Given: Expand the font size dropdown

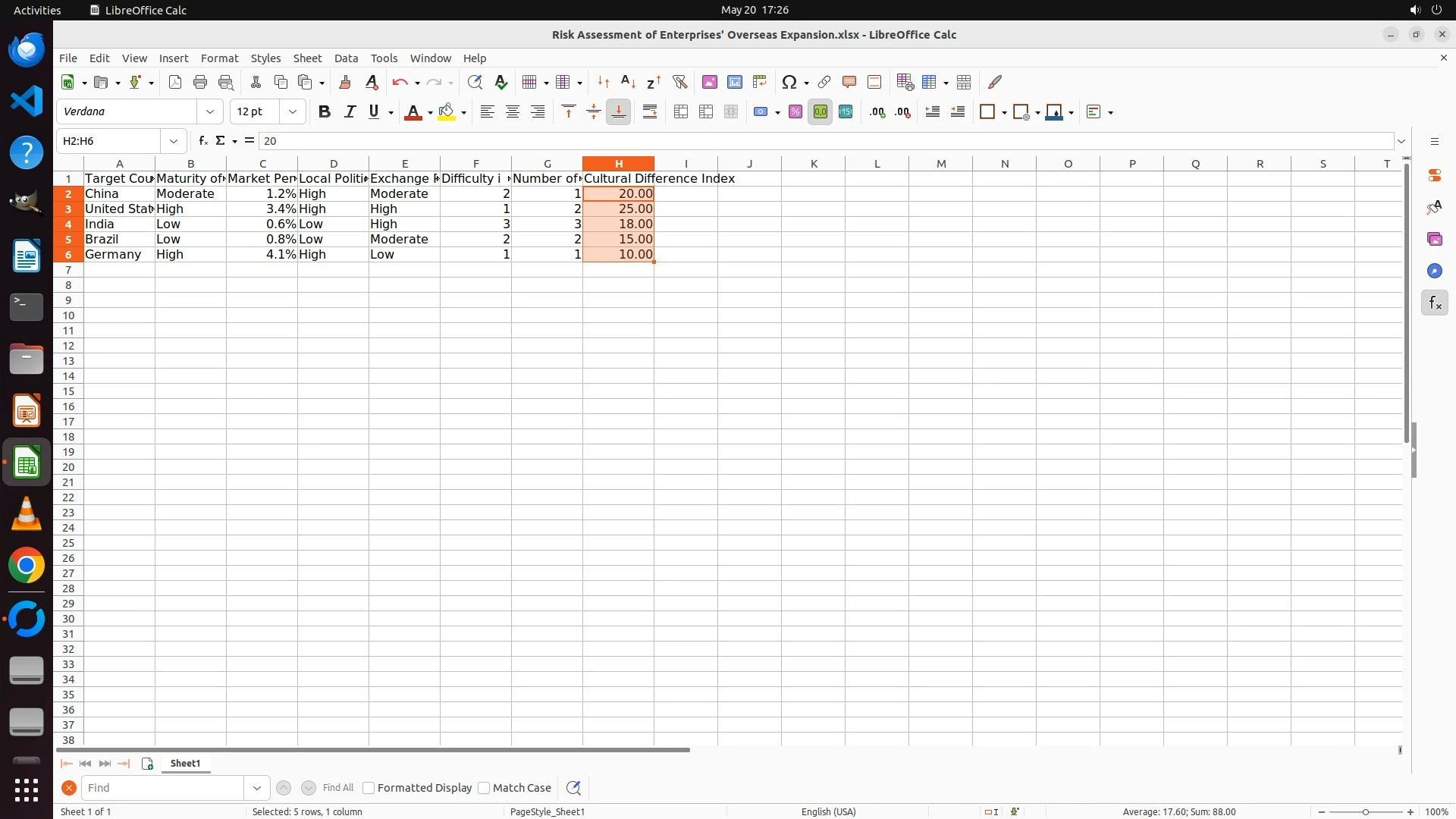Looking at the screenshot, I should pyautogui.click(x=293, y=112).
